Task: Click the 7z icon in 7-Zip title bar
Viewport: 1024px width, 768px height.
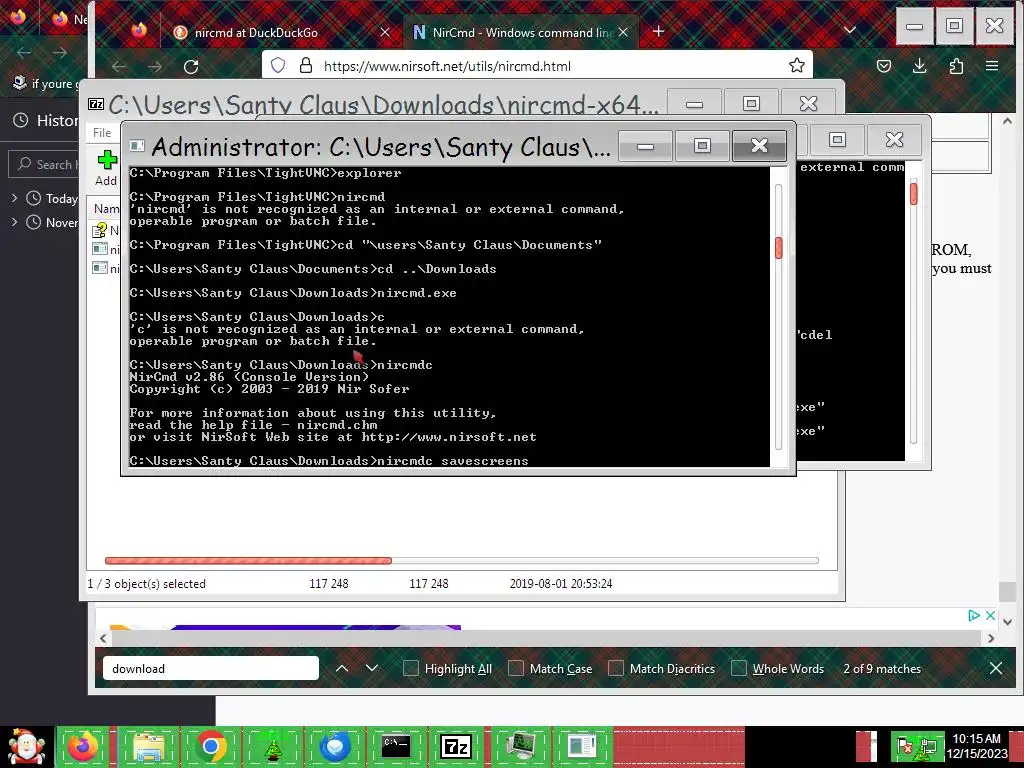Action: (x=96, y=104)
